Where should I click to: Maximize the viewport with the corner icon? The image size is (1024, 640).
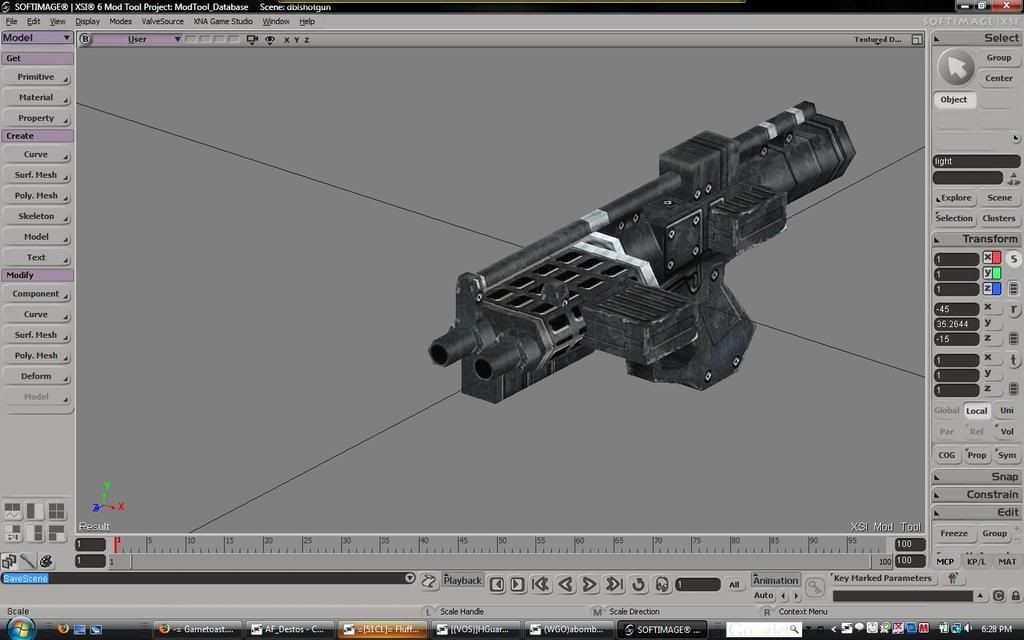coord(917,39)
